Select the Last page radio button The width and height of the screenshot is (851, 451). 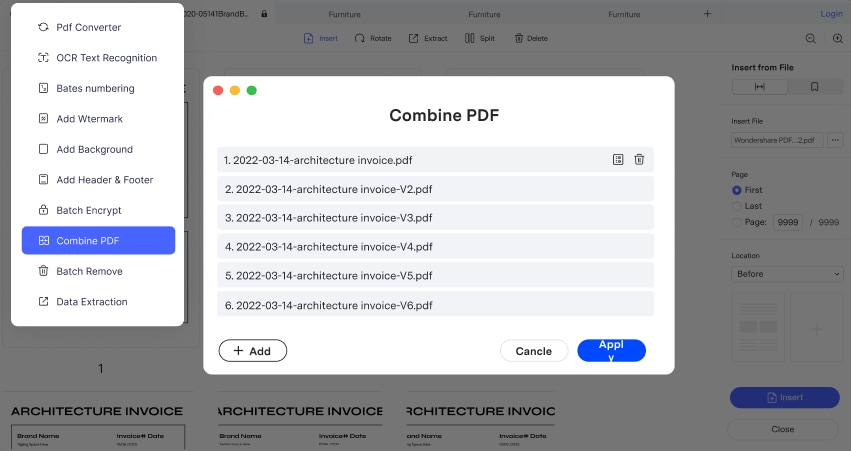coord(737,206)
